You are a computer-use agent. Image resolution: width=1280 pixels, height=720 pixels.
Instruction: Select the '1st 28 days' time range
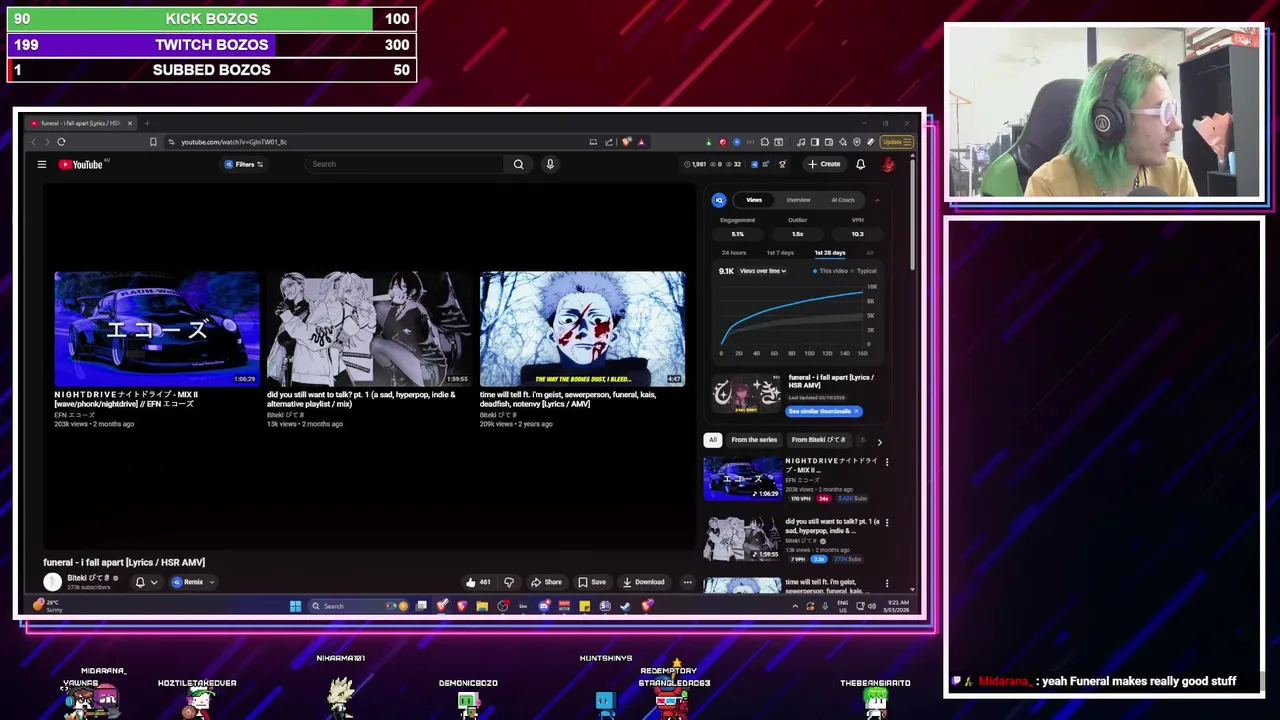coord(829,253)
